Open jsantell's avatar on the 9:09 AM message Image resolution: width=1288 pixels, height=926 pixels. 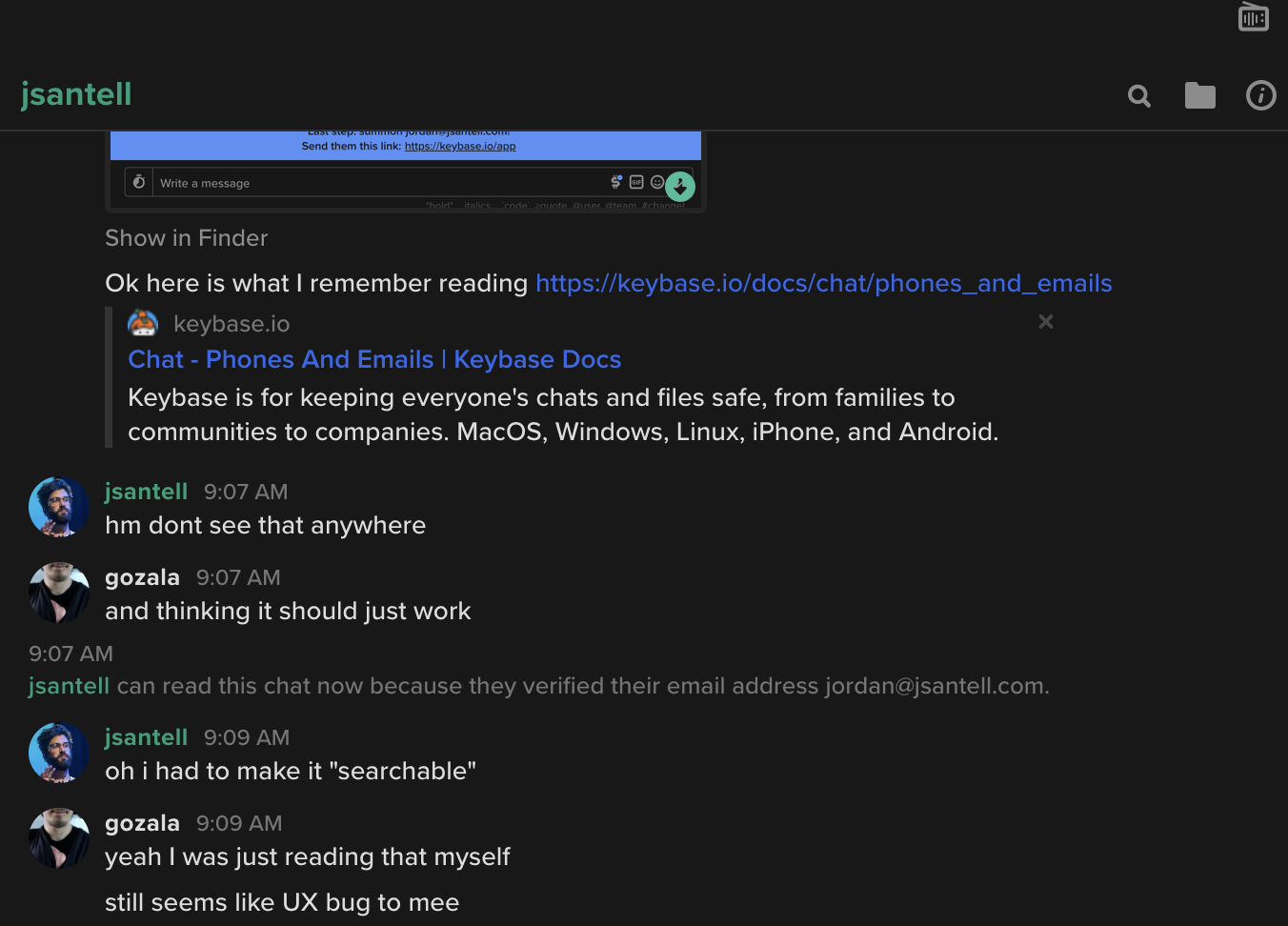pyautogui.click(x=59, y=753)
